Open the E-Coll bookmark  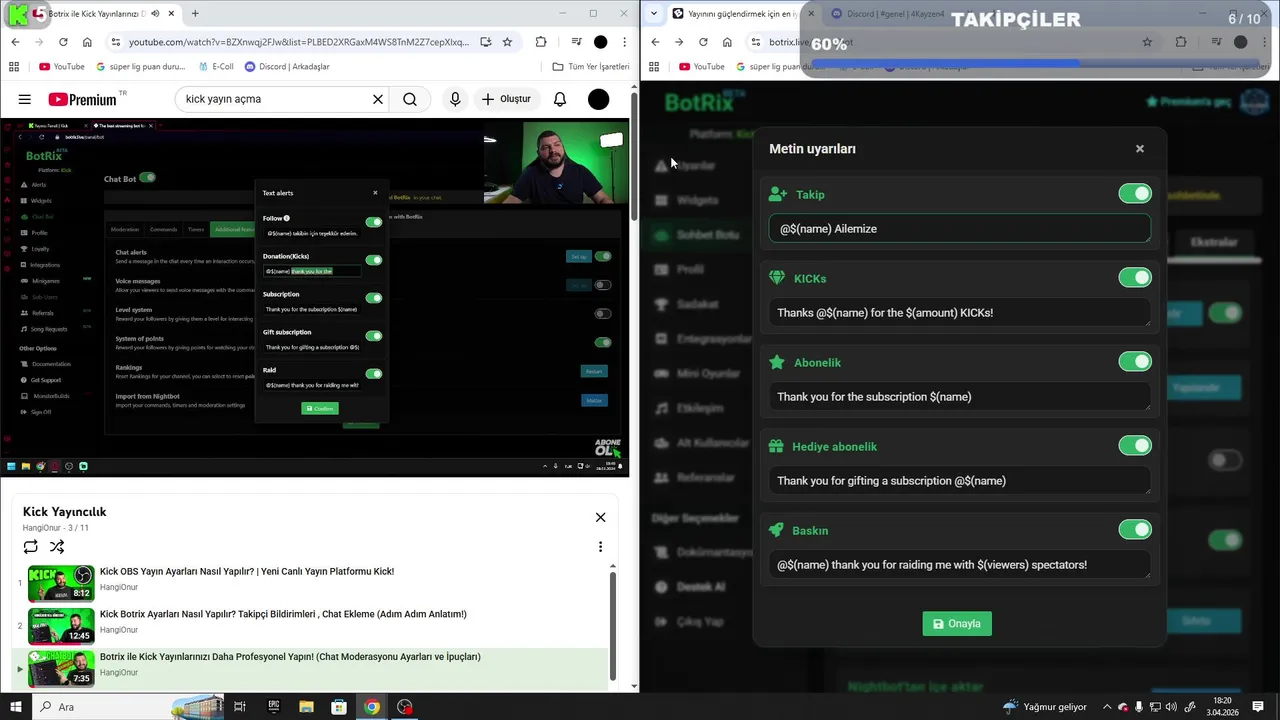point(216,67)
